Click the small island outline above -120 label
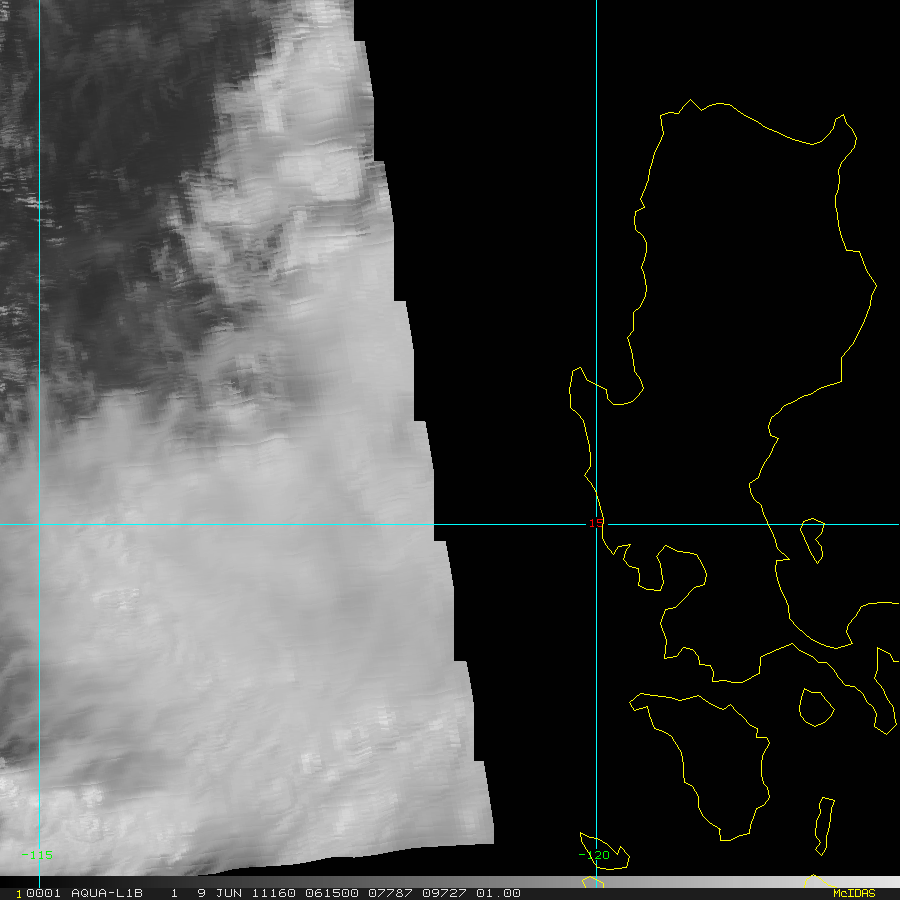This screenshot has height=900, width=900. (x=603, y=848)
